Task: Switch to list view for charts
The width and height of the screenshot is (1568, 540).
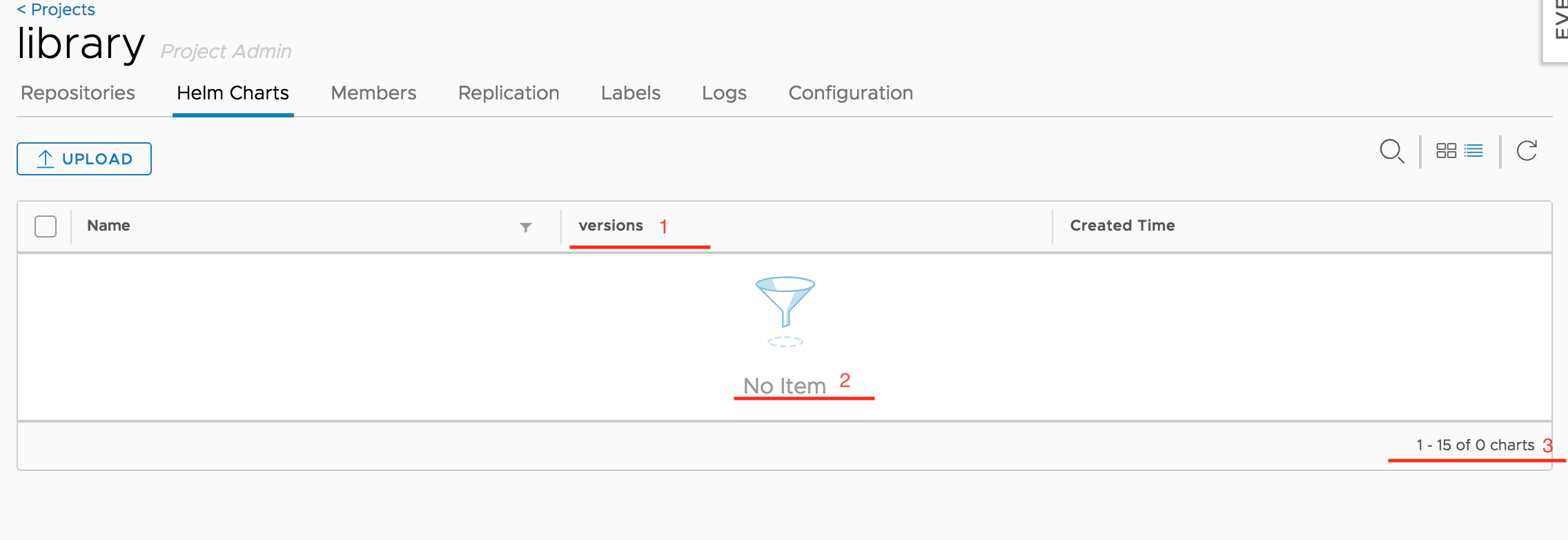Action: pyautogui.click(x=1472, y=150)
